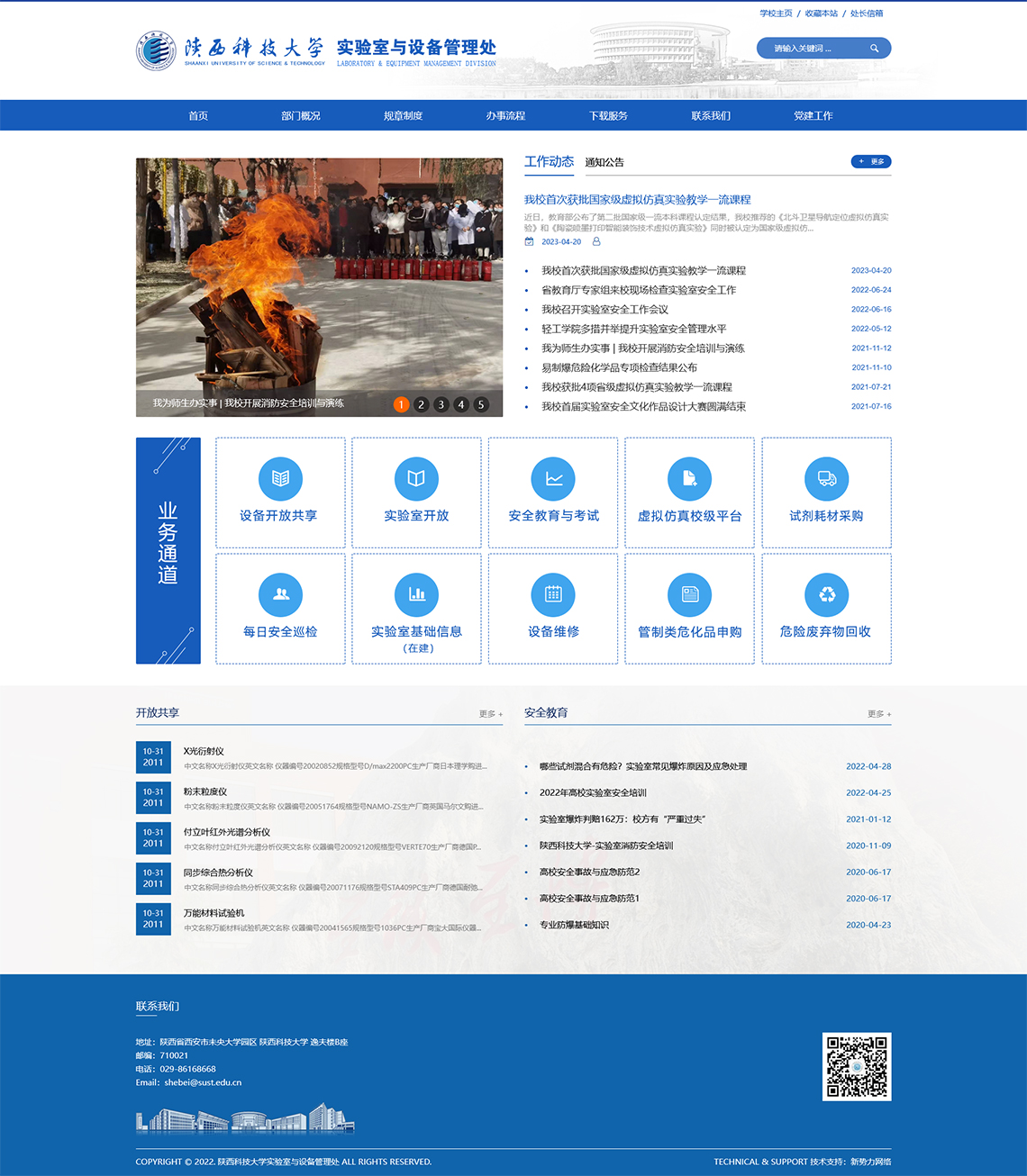Expand 安全教育 list via 更多 +
The height and width of the screenshot is (1176, 1027).
(878, 714)
